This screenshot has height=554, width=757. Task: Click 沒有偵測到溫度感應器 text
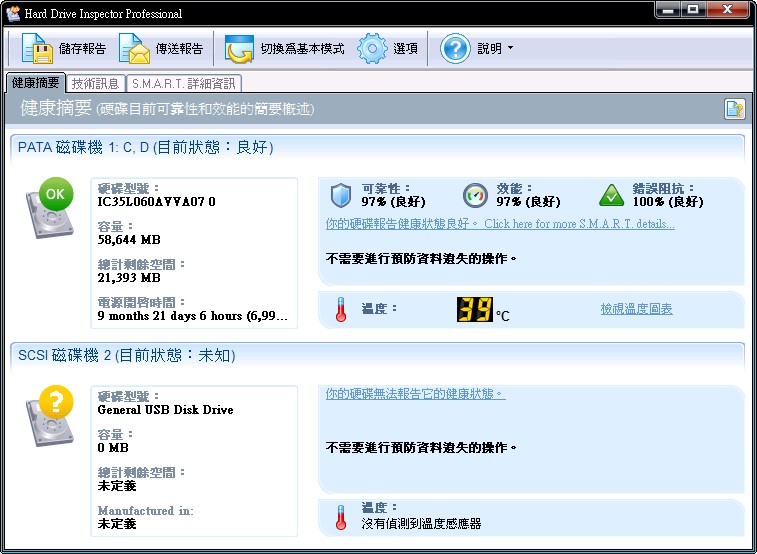421,524
